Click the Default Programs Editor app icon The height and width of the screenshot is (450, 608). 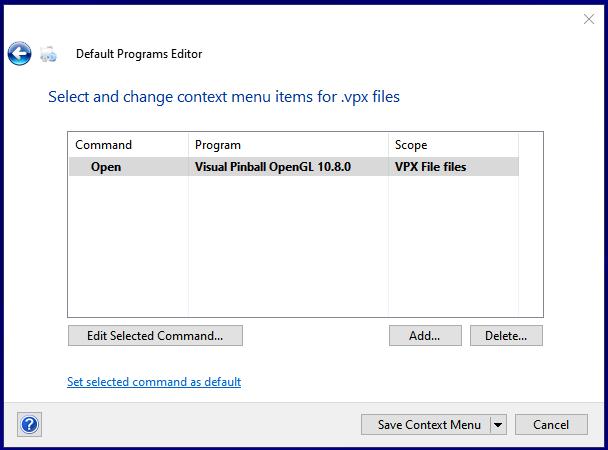click(x=48, y=54)
